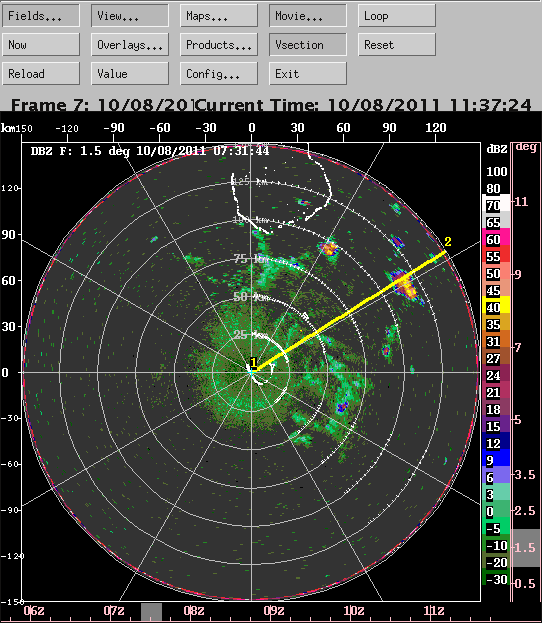Click the Value readout button
The image size is (542, 623).
click(x=130, y=74)
